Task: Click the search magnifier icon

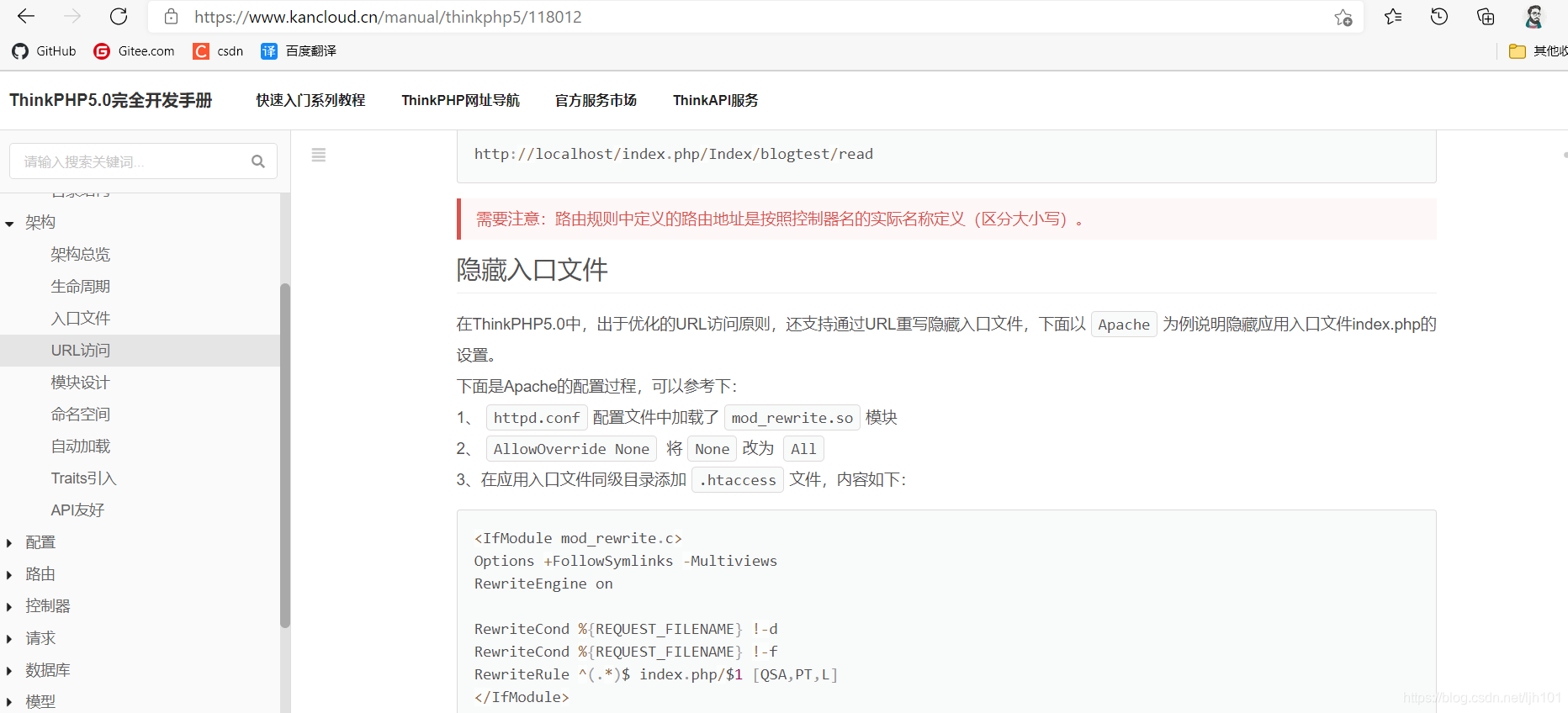Action: (258, 161)
